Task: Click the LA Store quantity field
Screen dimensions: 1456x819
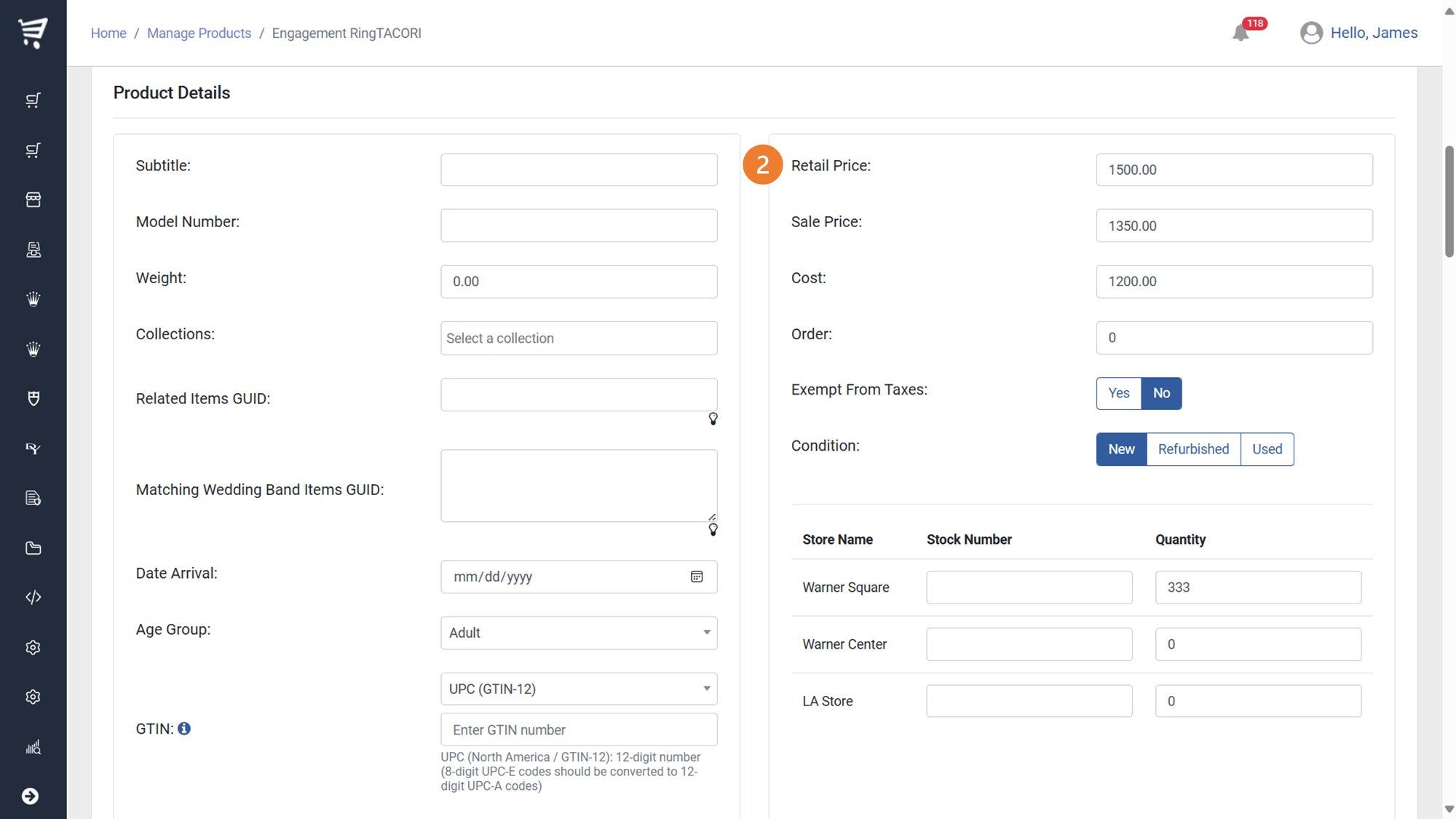Action: [1258, 701]
